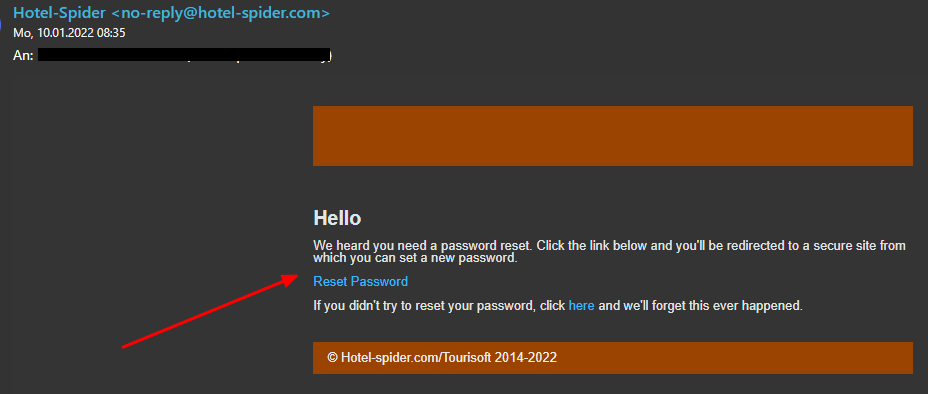Click the "2014-2022" years in the footer

pos(526,357)
